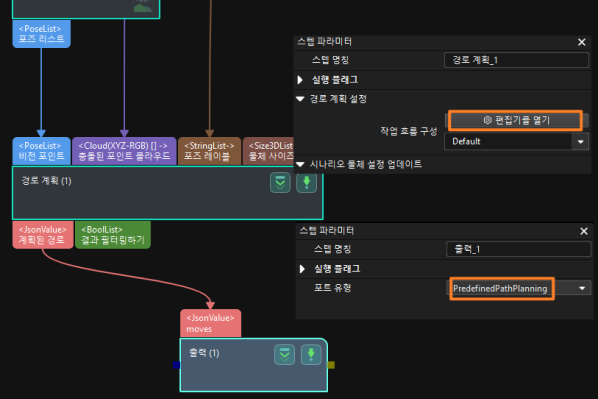Click the double-chevron icon on 경로 계획 step
Image resolution: width=598 pixels, height=399 pixels.
coord(280,183)
